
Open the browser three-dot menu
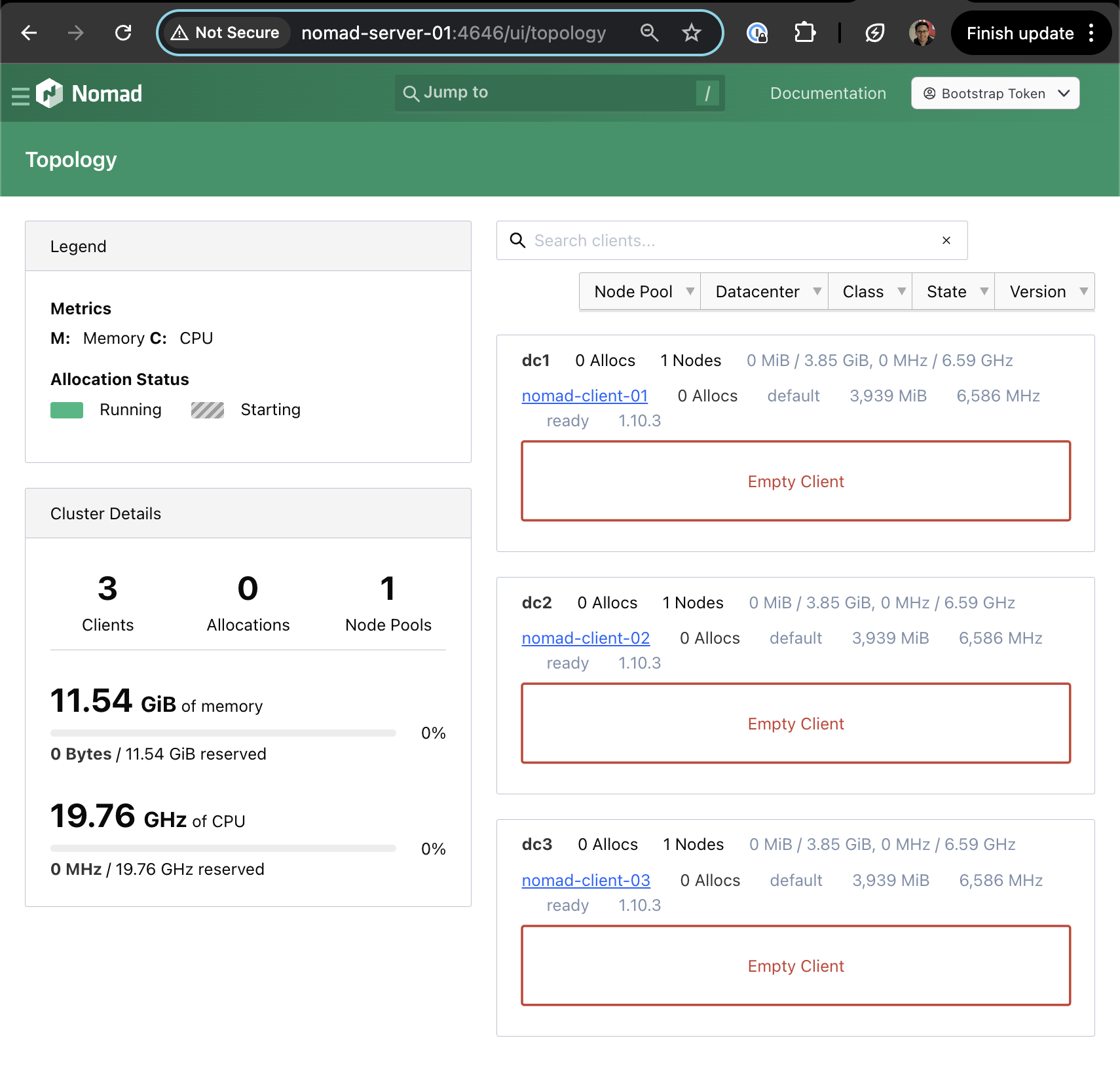1091,32
